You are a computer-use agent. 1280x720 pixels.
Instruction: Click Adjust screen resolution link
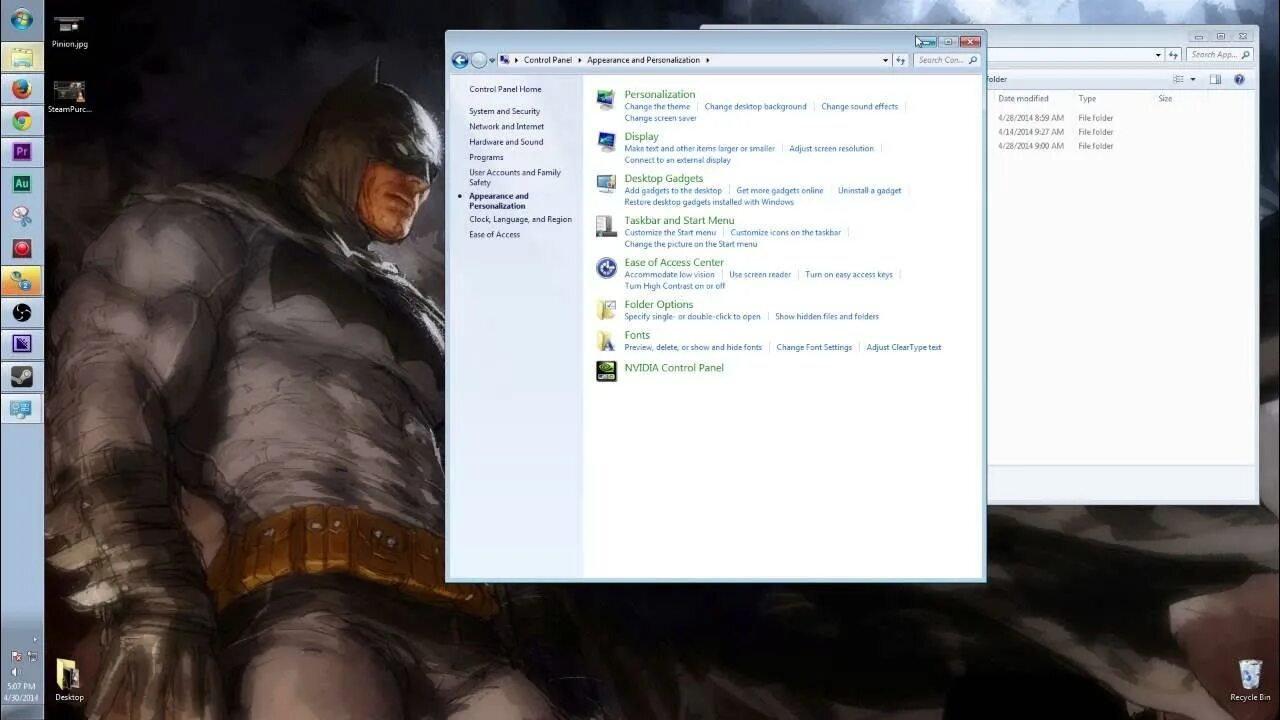click(831, 148)
